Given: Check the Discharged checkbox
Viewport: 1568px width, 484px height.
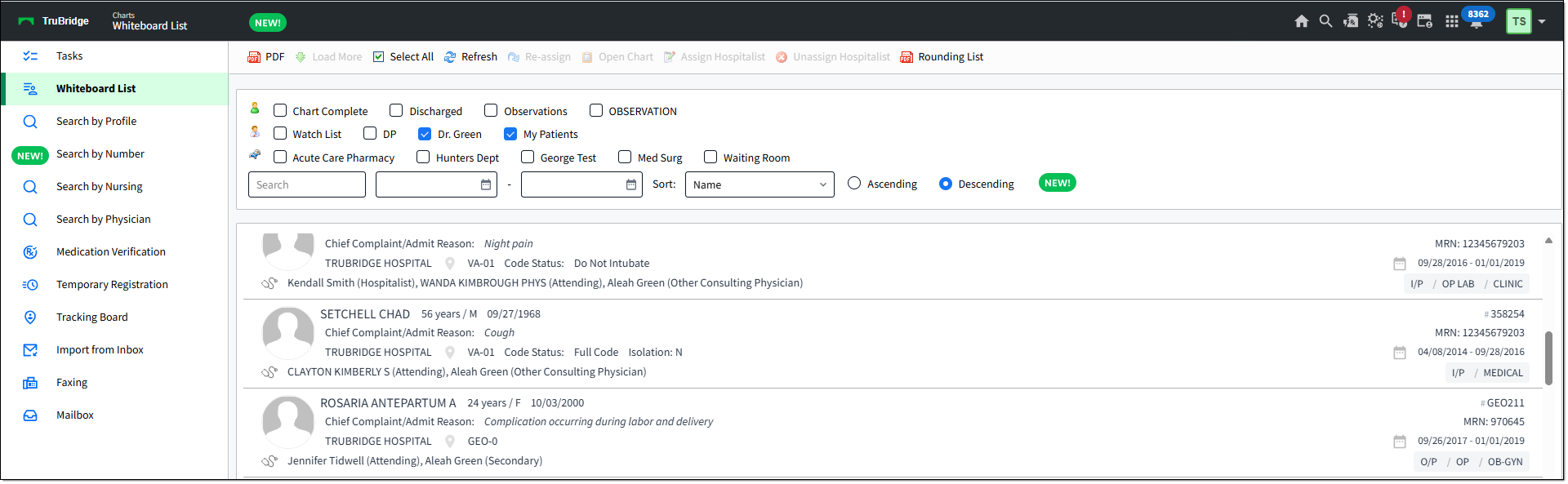Looking at the screenshot, I should click(396, 110).
